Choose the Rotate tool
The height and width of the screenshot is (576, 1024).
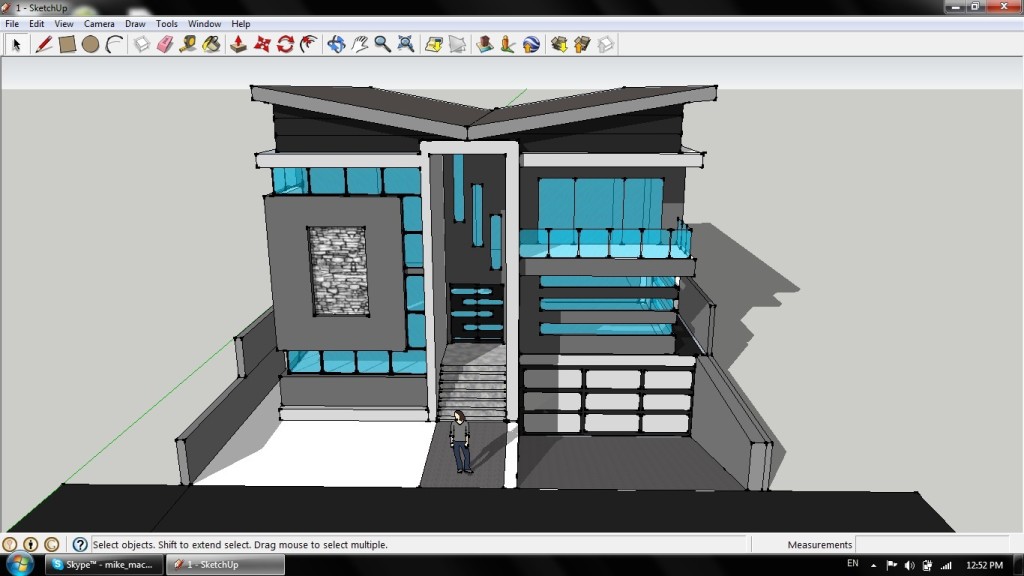287,44
